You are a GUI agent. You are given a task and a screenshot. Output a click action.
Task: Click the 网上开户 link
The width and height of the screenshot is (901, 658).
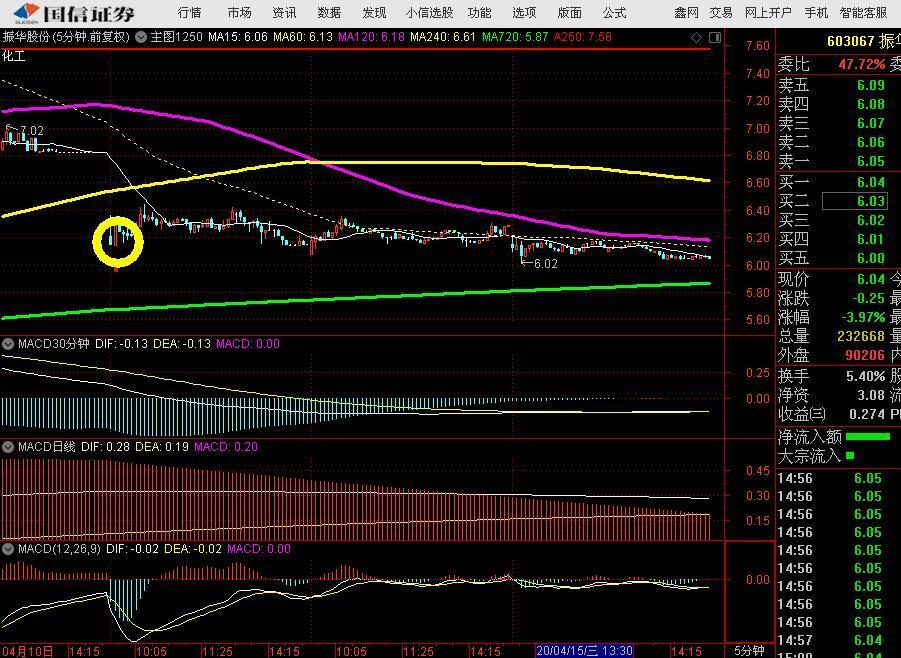pos(768,13)
